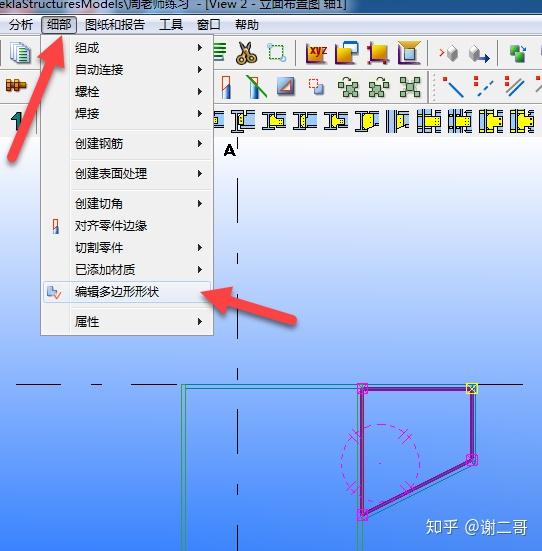542x551 pixels.
Task: Click the green cubes icon
Action: (x=518, y=53)
